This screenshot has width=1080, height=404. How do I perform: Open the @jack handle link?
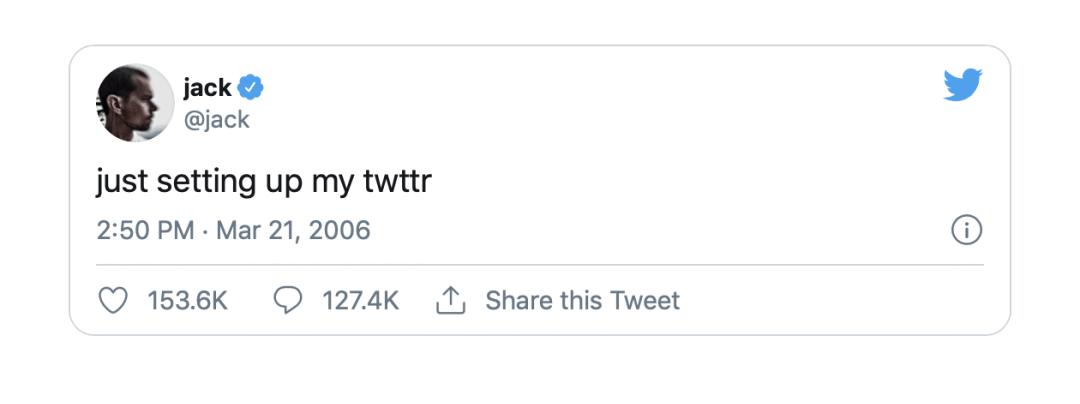pyautogui.click(x=216, y=120)
